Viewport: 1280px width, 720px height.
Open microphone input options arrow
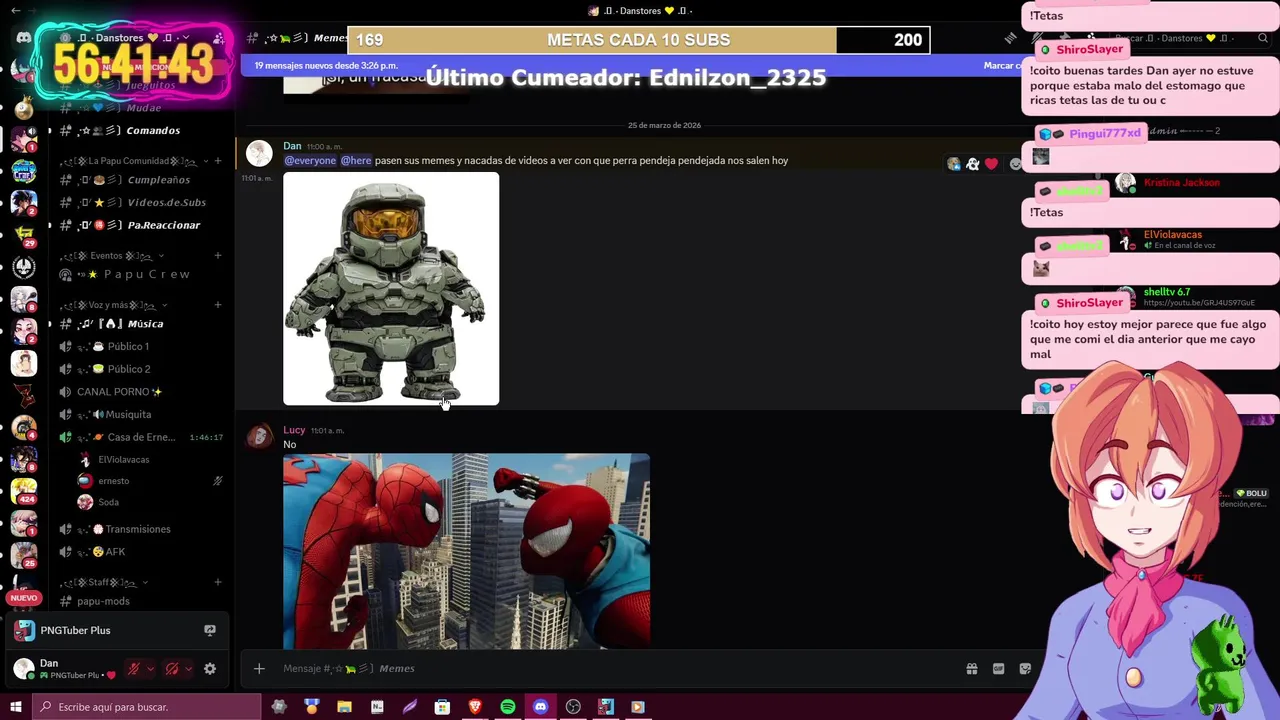click(150, 669)
